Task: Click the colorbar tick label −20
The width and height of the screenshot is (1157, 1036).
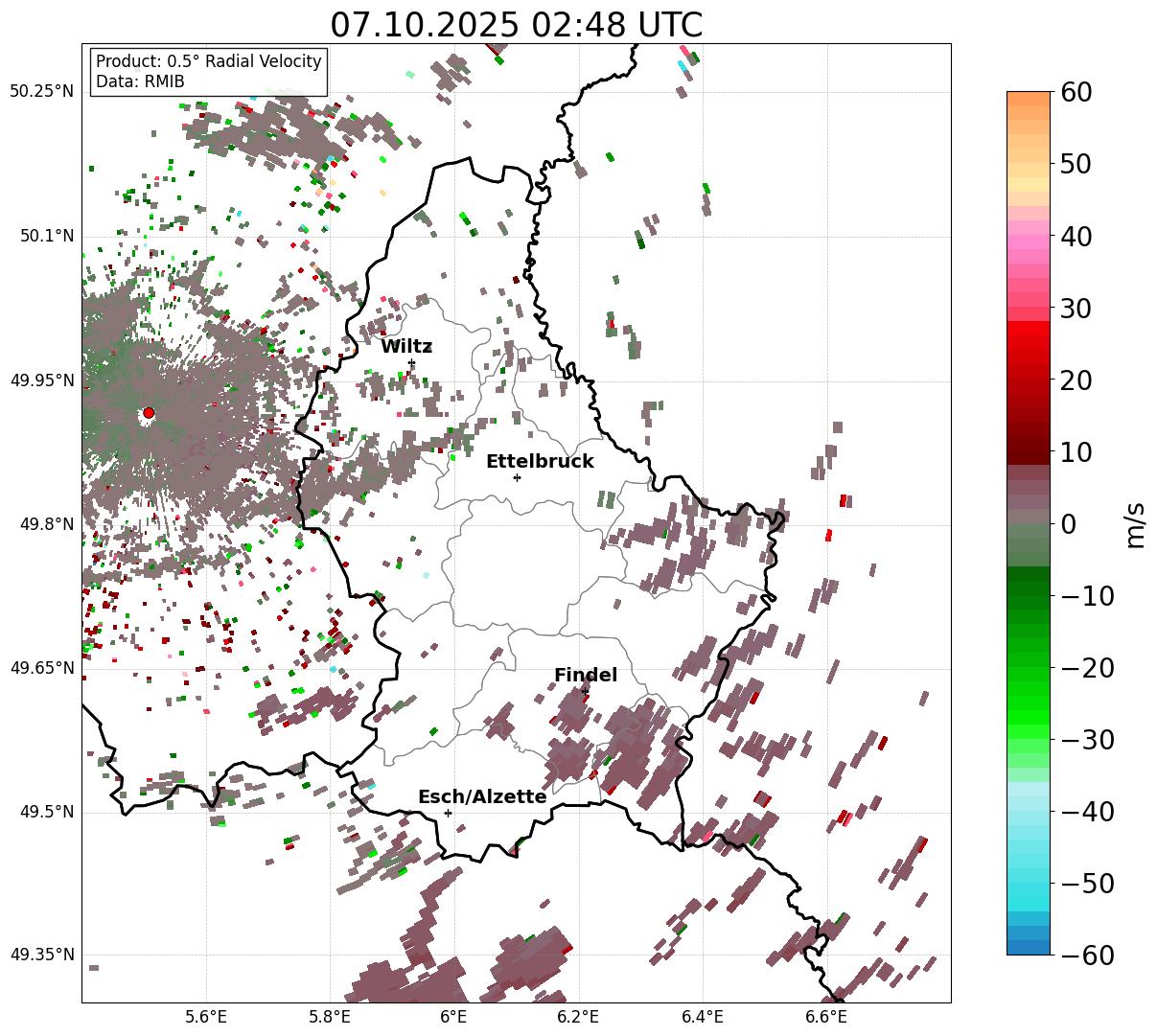Action: coord(1087,668)
